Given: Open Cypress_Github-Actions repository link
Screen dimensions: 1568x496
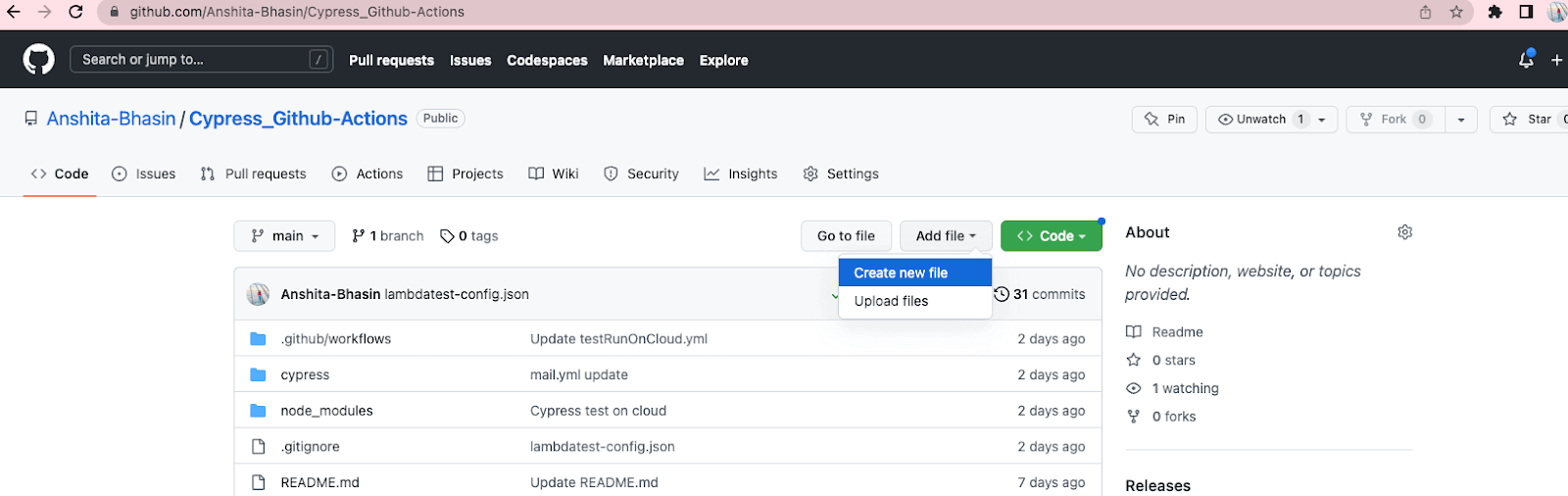Looking at the screenshot, I should [x=298, y=119].
